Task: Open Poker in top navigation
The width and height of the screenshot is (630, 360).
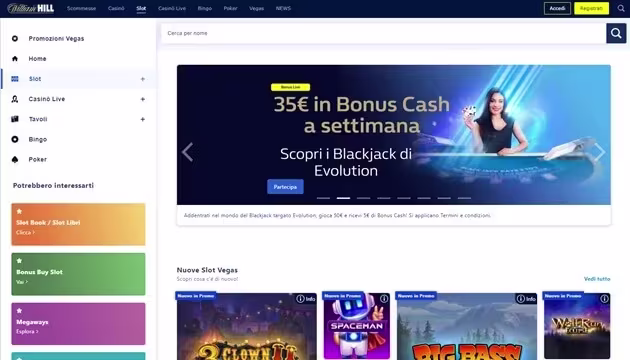Action: pos(231,8)
